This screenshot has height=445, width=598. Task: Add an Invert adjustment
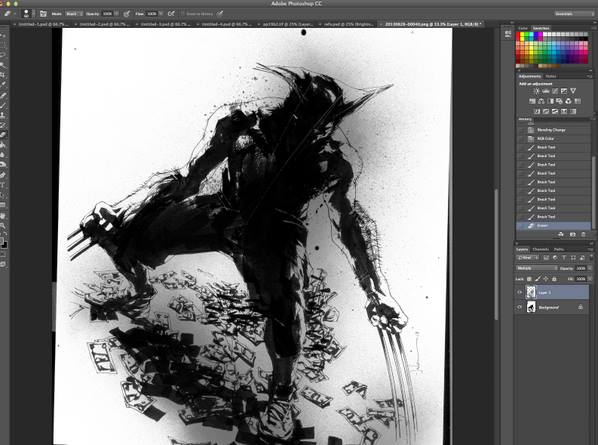537,111
